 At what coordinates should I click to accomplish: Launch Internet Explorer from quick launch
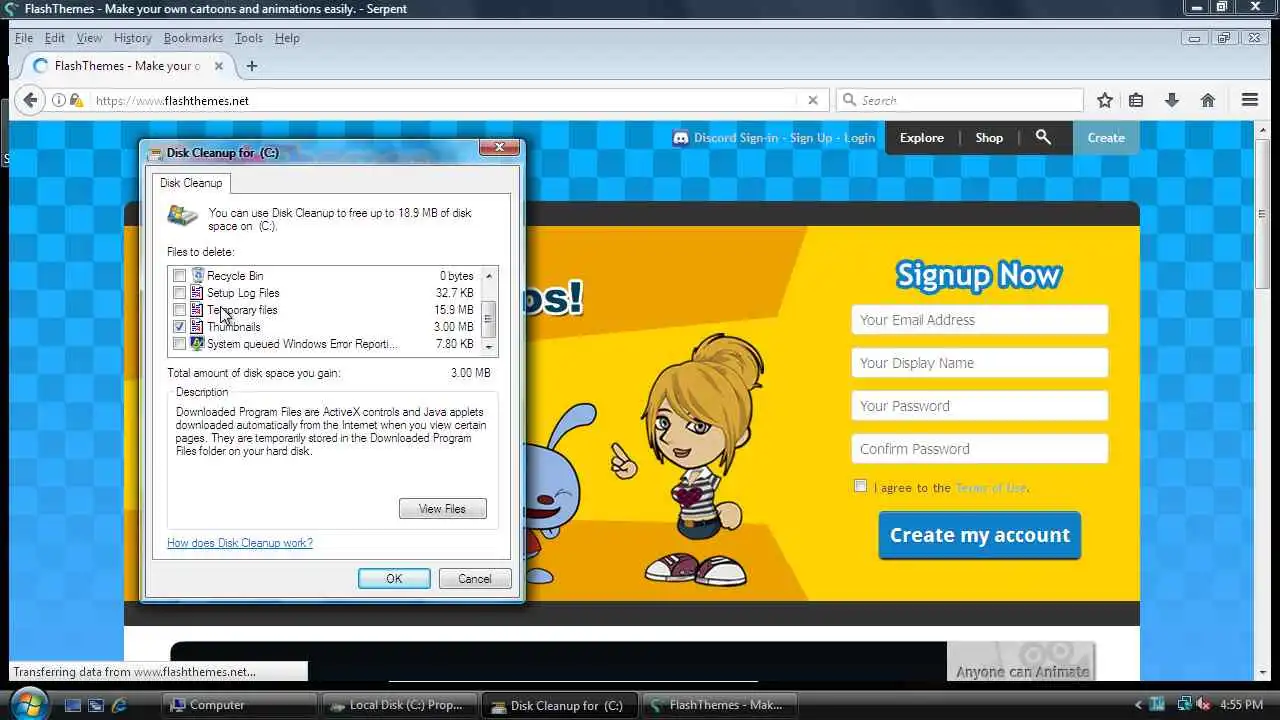119,705
